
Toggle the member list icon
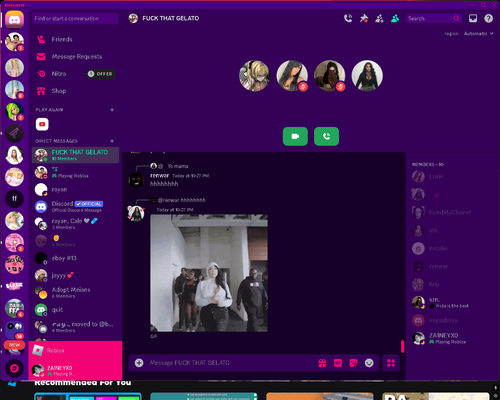point(395,18)
